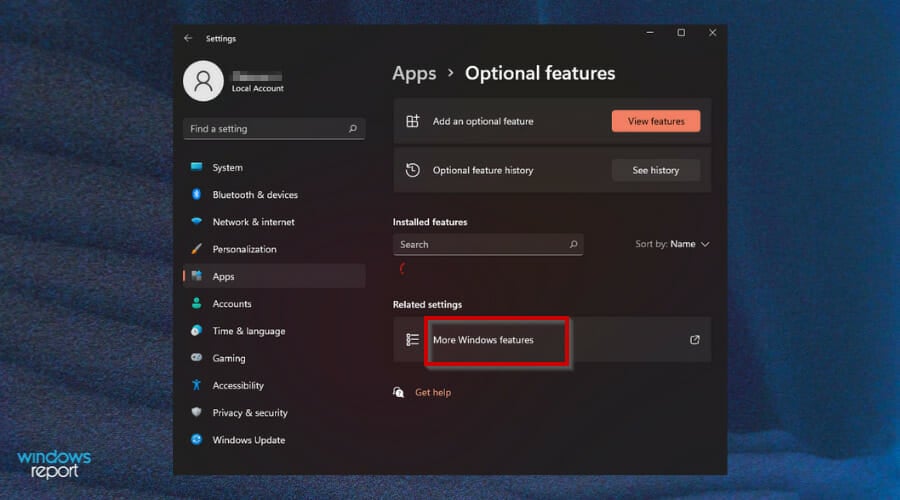This screenshot has width=900, height=500.
Task: Click the Personalization brush icon
Action: [x=196, y=249]
